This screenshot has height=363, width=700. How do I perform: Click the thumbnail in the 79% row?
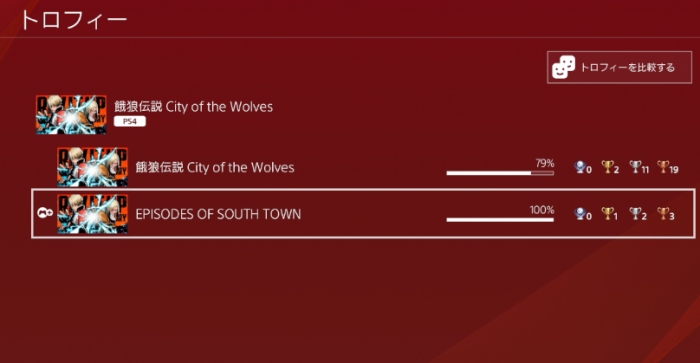[x=92, y=167]
